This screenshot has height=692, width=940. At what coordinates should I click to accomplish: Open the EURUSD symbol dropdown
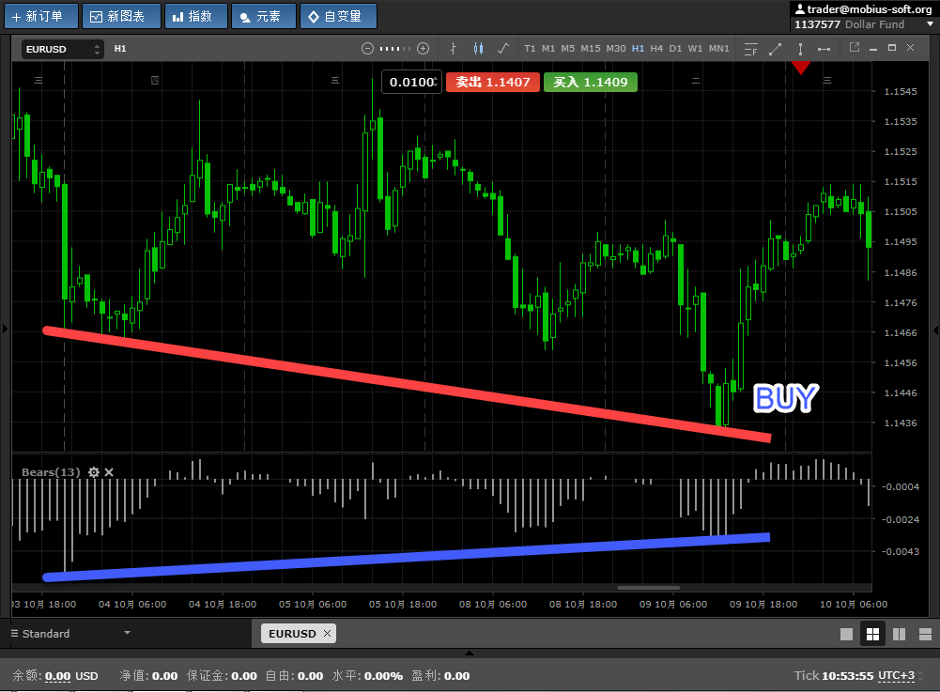tap(62, 49)
